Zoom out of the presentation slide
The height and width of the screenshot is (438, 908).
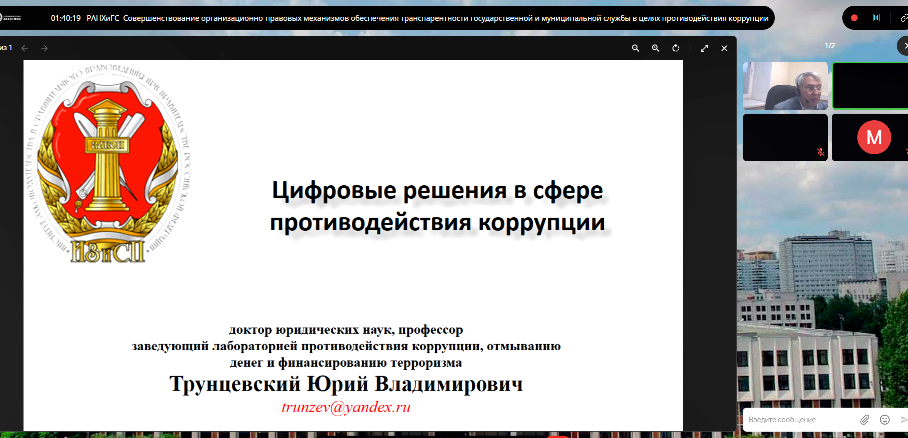(635, 49)
